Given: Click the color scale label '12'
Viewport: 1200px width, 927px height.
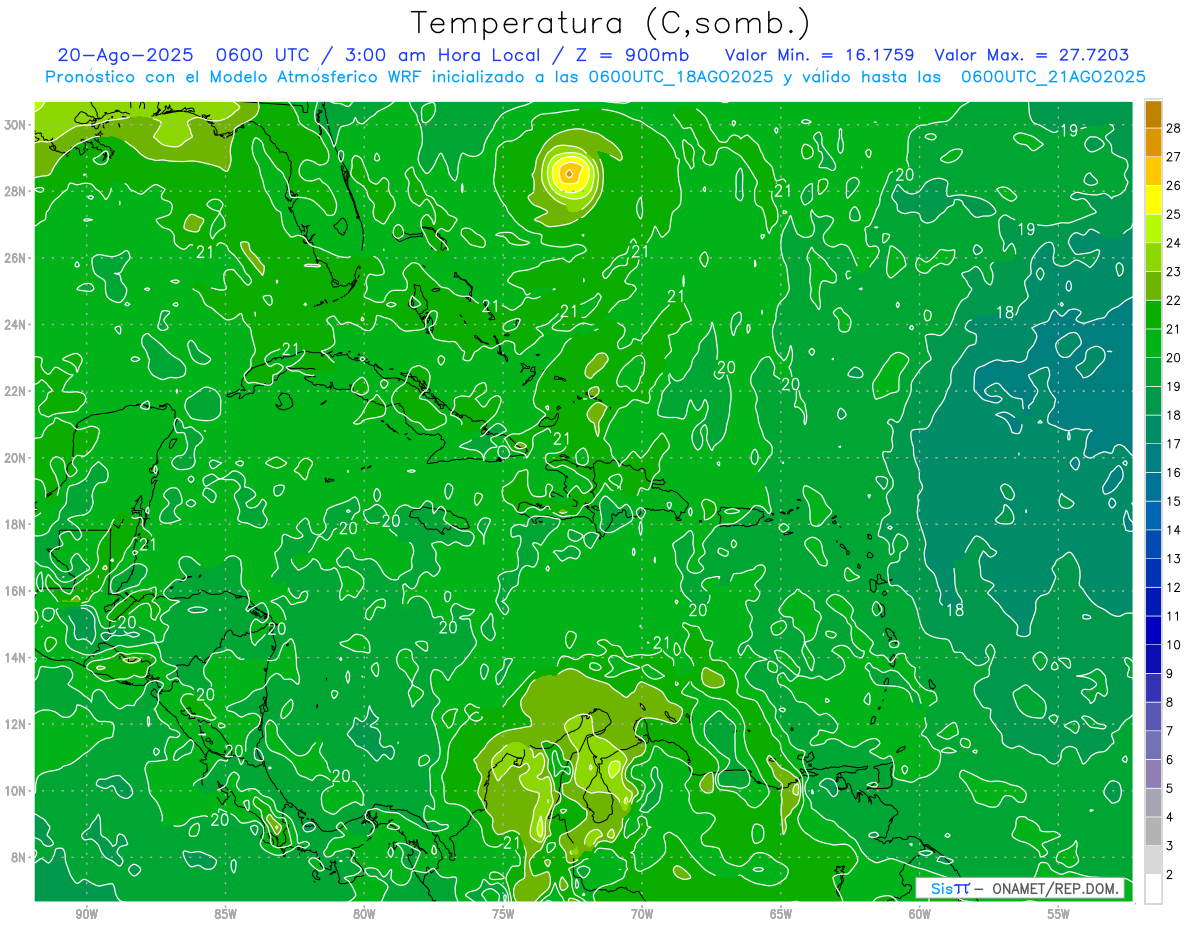Looking at the screenshot, I should [x=1174, y=587].
